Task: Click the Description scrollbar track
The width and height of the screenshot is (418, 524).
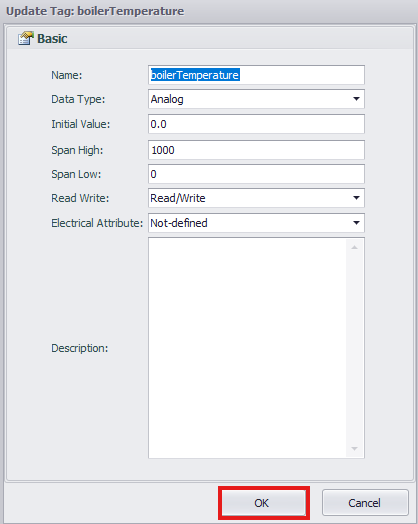Action: click(x=355, y=348)
